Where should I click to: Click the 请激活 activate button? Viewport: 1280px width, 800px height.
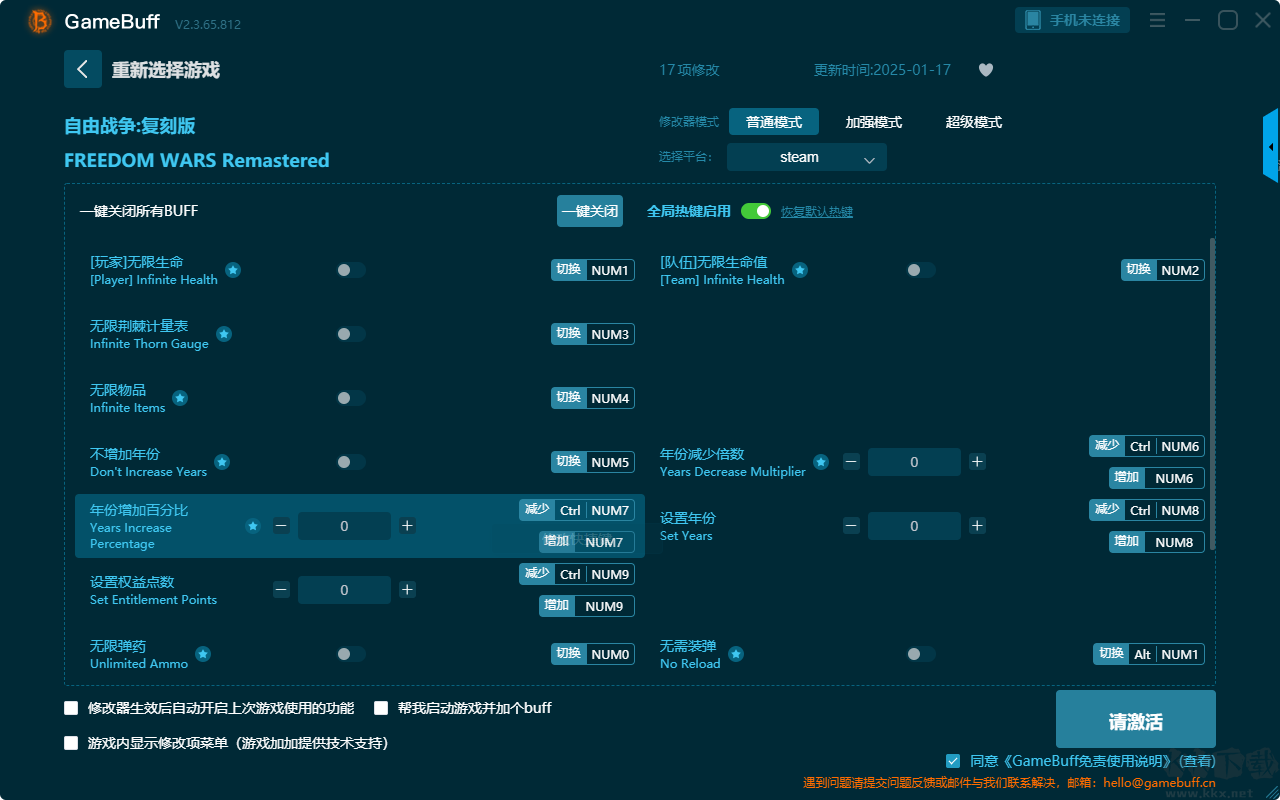[1136, 719]
